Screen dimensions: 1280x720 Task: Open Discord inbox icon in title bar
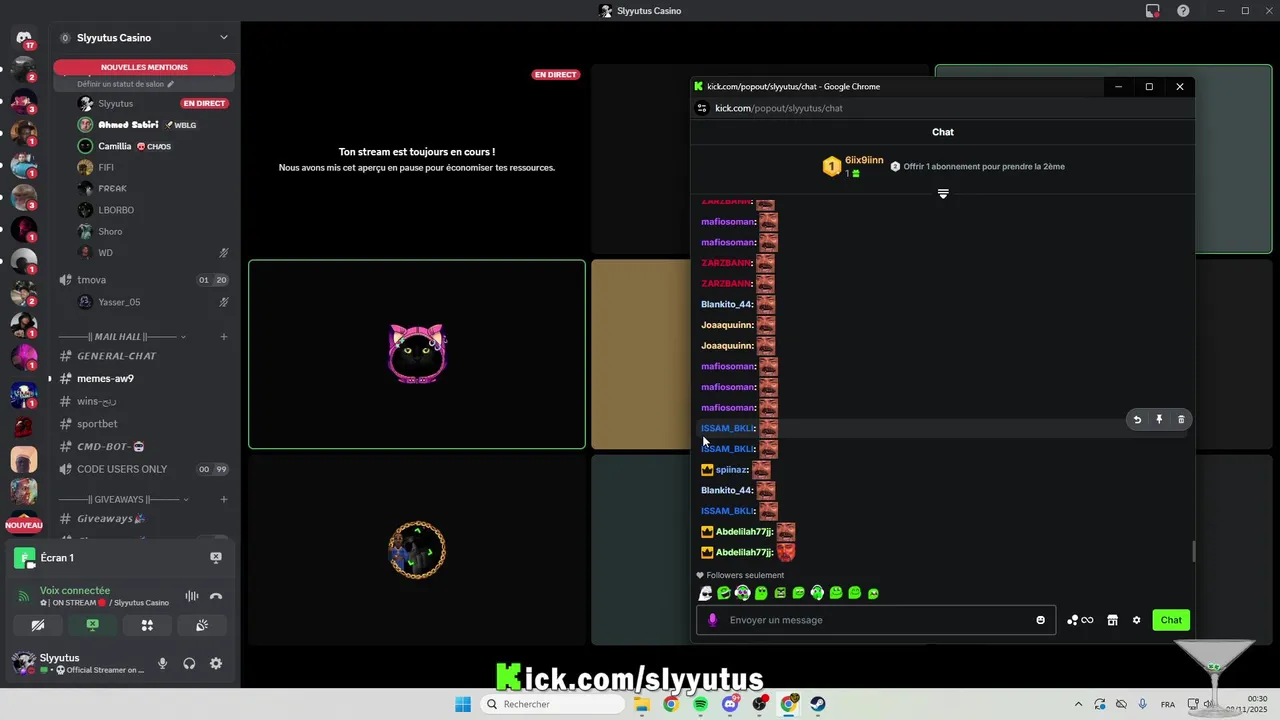[x=1152, y=11]
